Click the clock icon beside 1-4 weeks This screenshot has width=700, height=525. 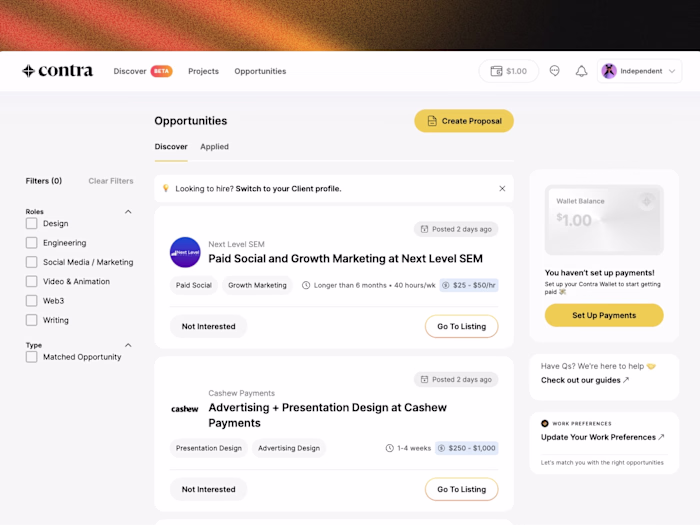pyautogui.click(x=390, y=448)
